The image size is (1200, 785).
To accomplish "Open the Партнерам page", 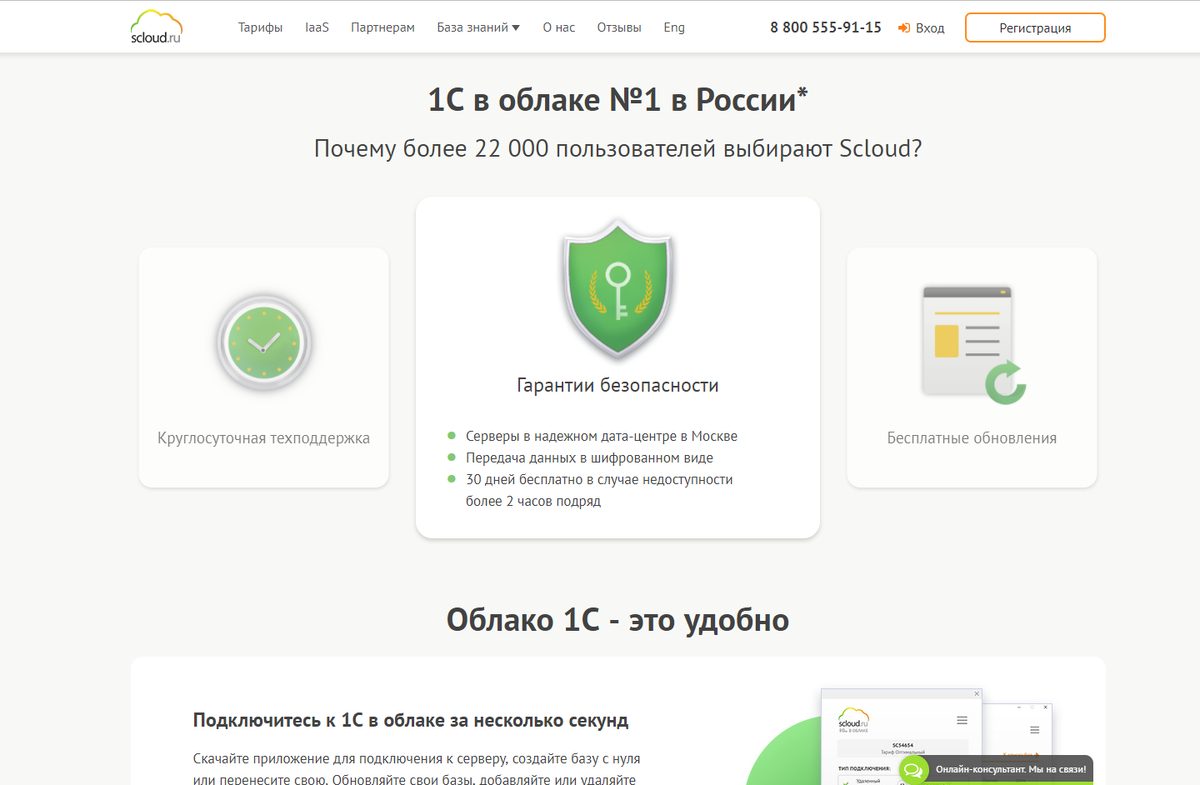I will coord(383,27).
